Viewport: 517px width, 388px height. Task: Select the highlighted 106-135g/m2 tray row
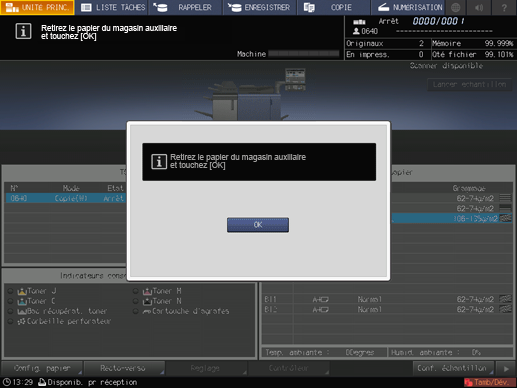tap(451, 218)
